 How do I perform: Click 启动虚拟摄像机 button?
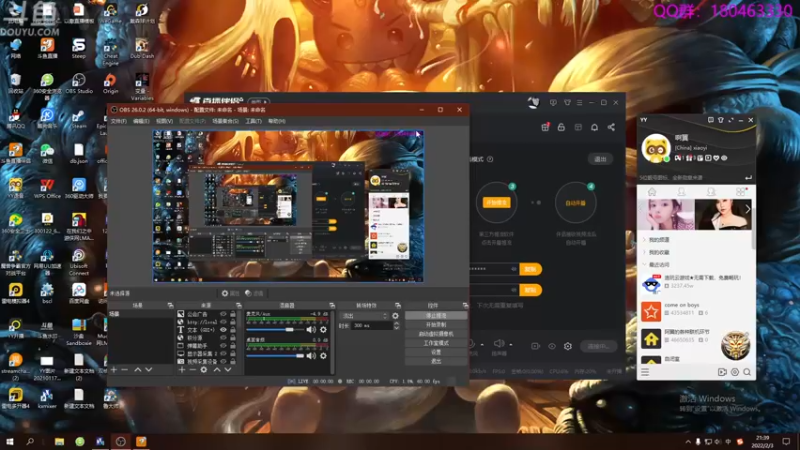tap(436, 334)
